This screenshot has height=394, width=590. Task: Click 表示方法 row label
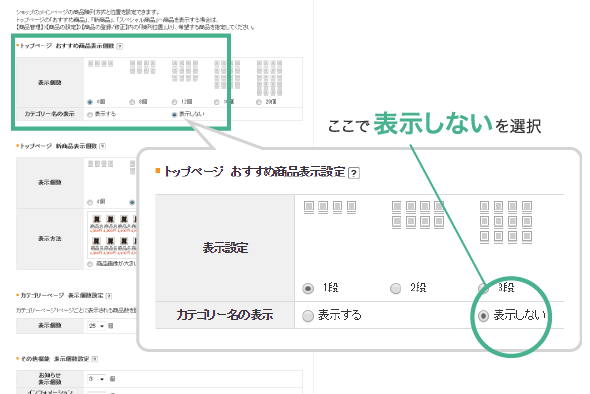(x=50, y=239)
